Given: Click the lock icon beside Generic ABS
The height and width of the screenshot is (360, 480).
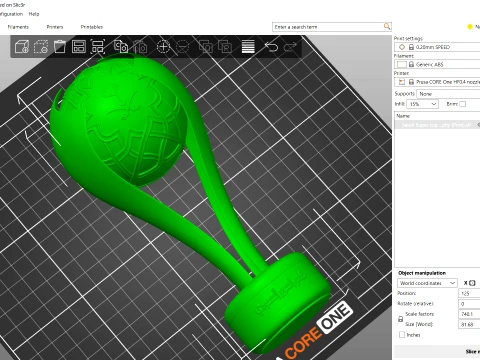Looking at the screenshot, I should pyautogui.click(x=411, y=64).
